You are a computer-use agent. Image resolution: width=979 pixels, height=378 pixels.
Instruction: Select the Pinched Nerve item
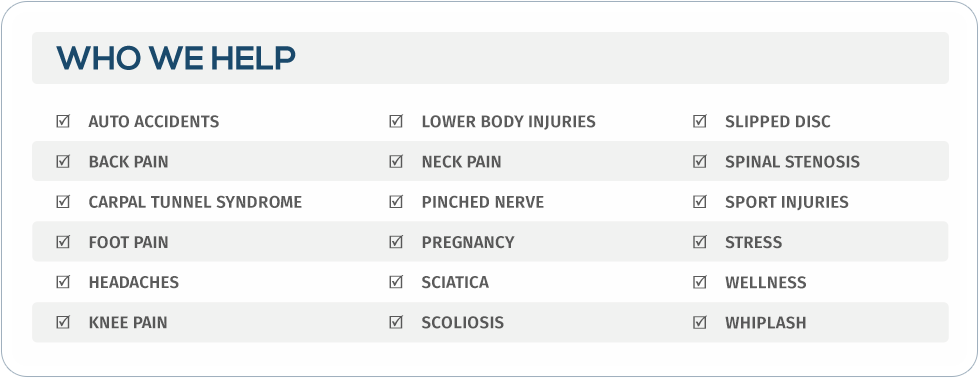(x=483, y=202)
